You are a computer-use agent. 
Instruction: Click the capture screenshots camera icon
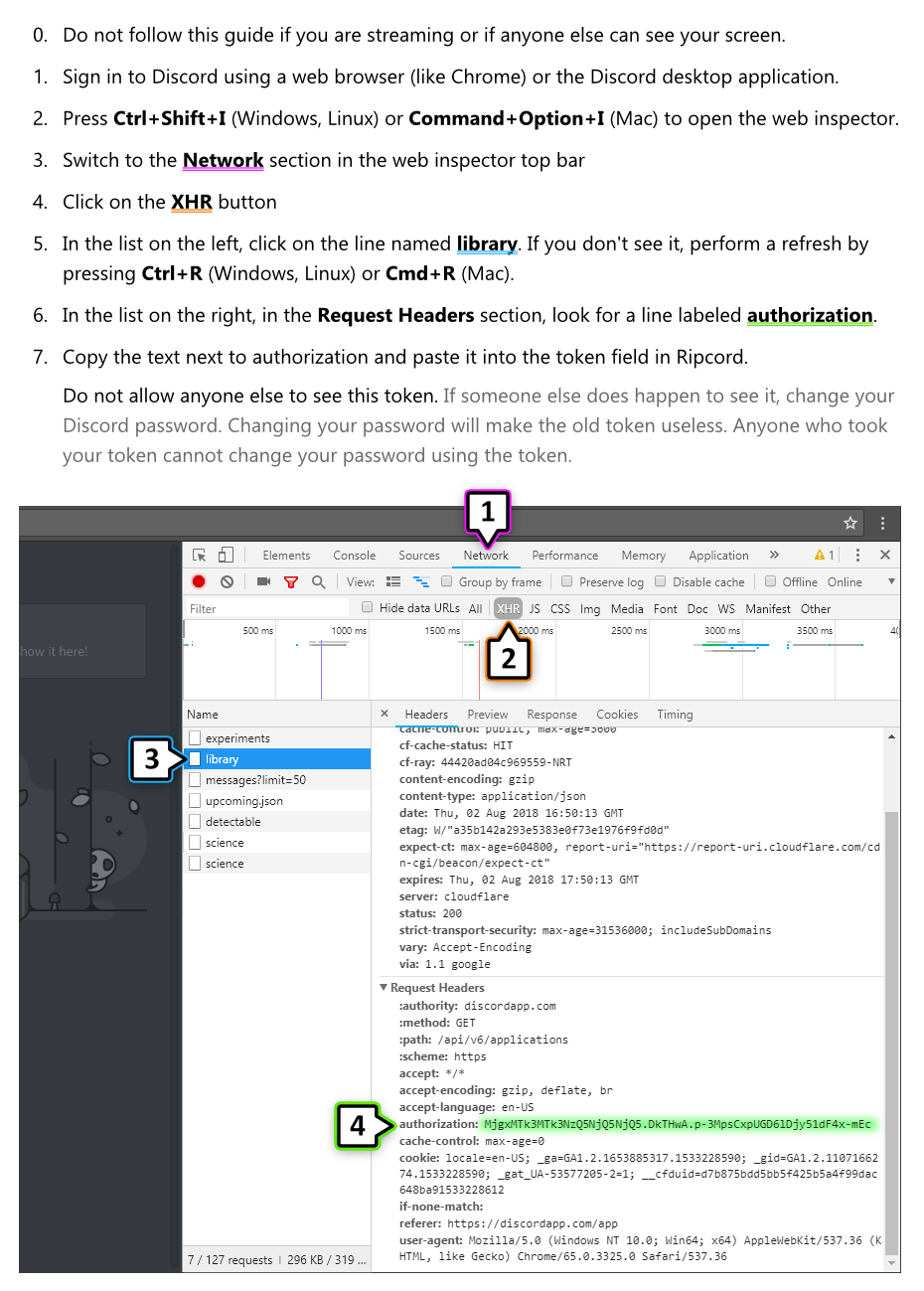(x=263, y=581)
